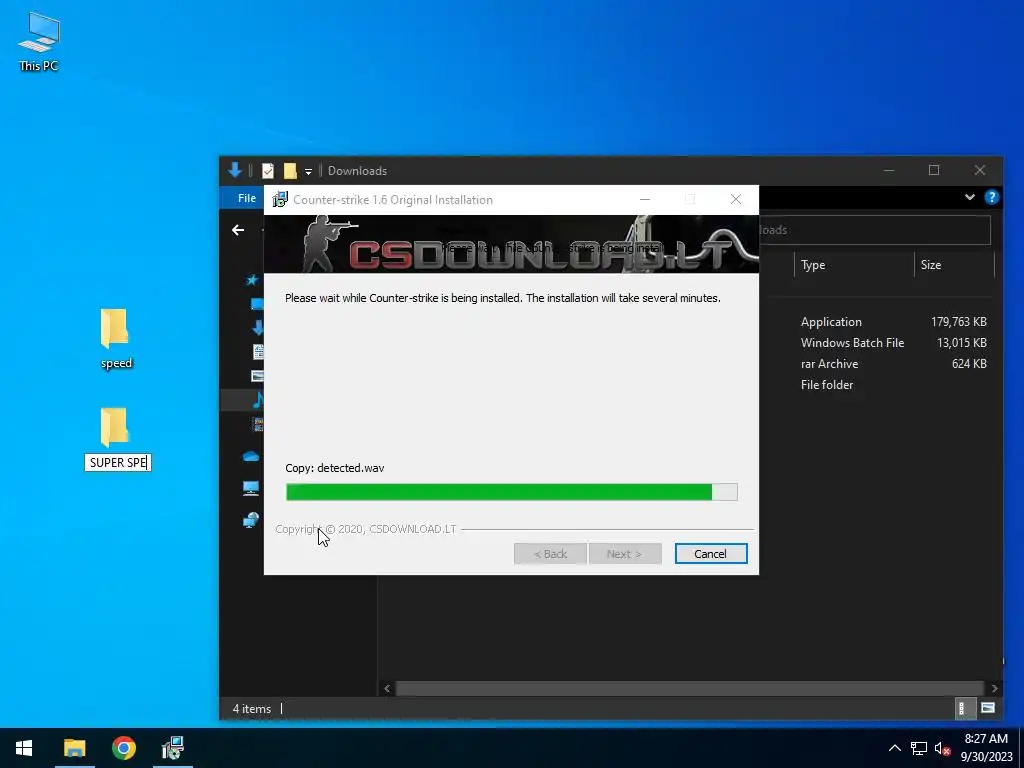
Task: Click the 4 items status text
Action: 251,709
